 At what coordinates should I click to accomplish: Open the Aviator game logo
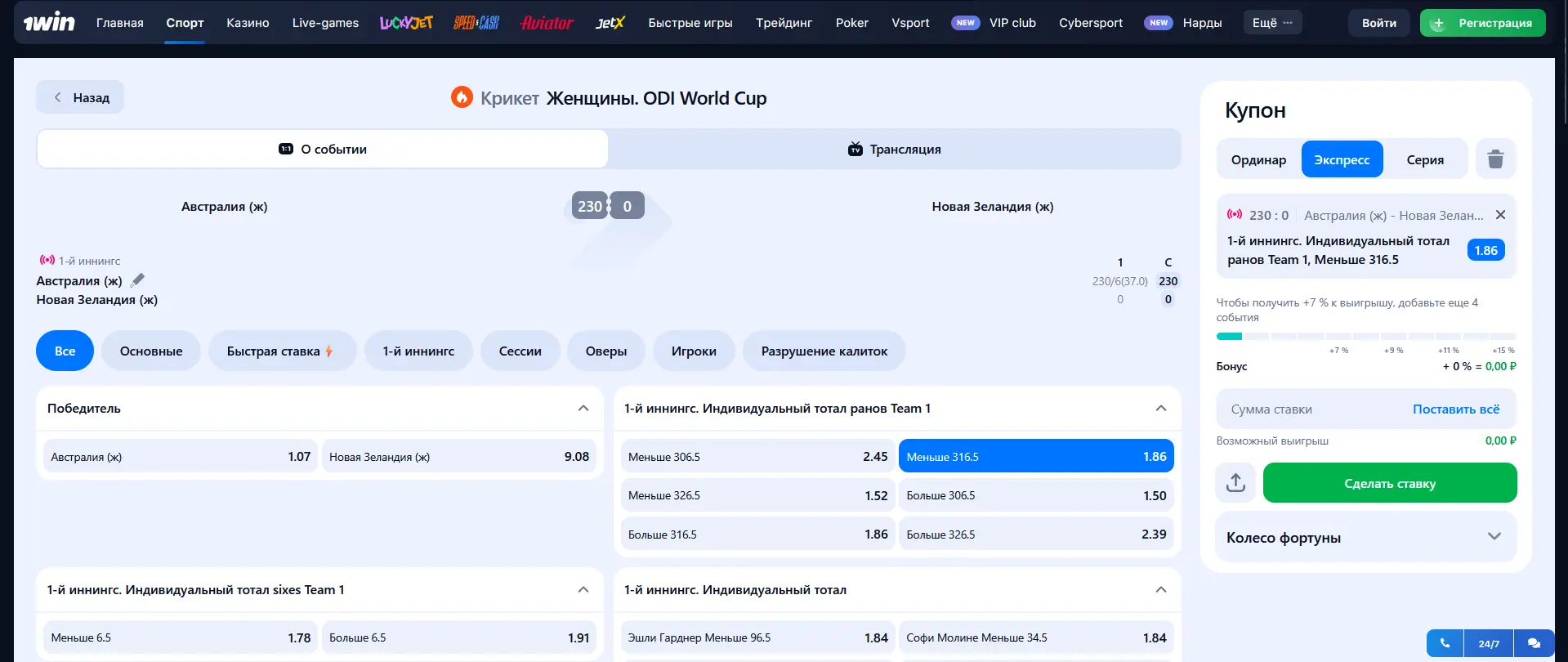(547, 23)
